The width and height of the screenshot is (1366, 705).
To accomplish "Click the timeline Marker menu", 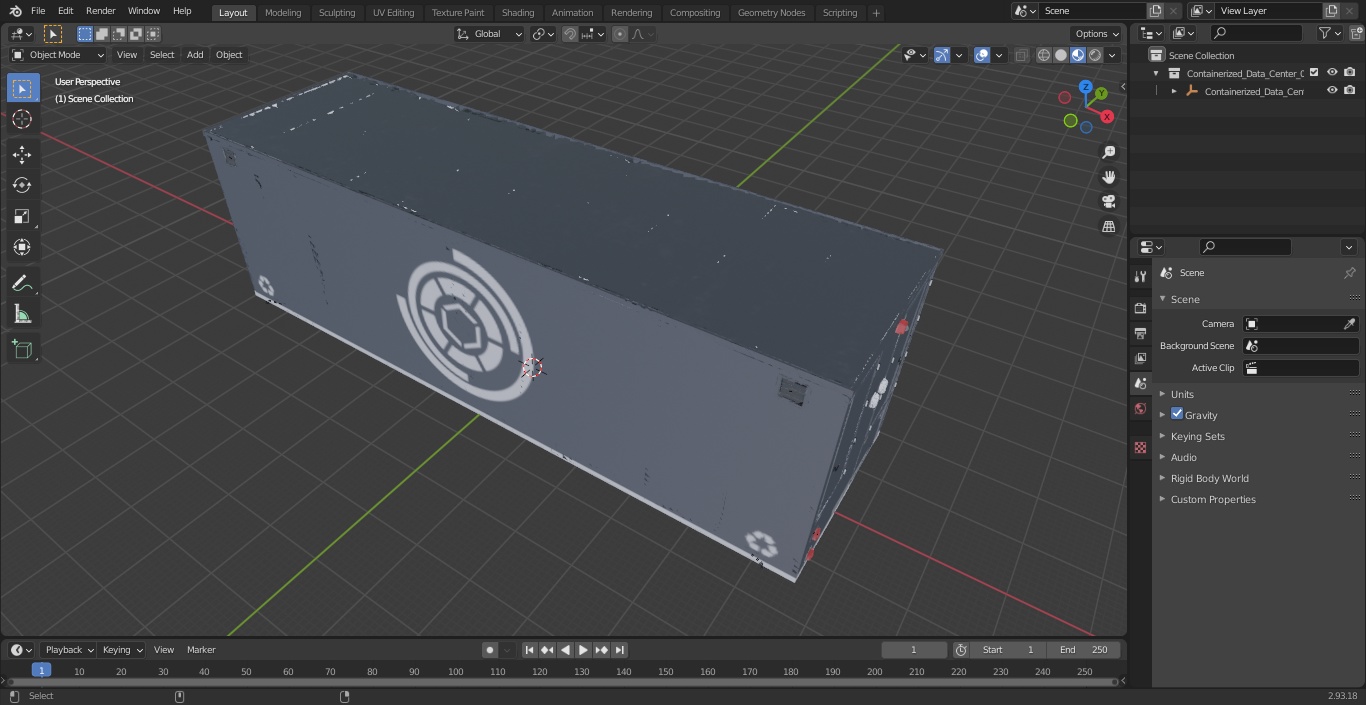I will [201, 650].
